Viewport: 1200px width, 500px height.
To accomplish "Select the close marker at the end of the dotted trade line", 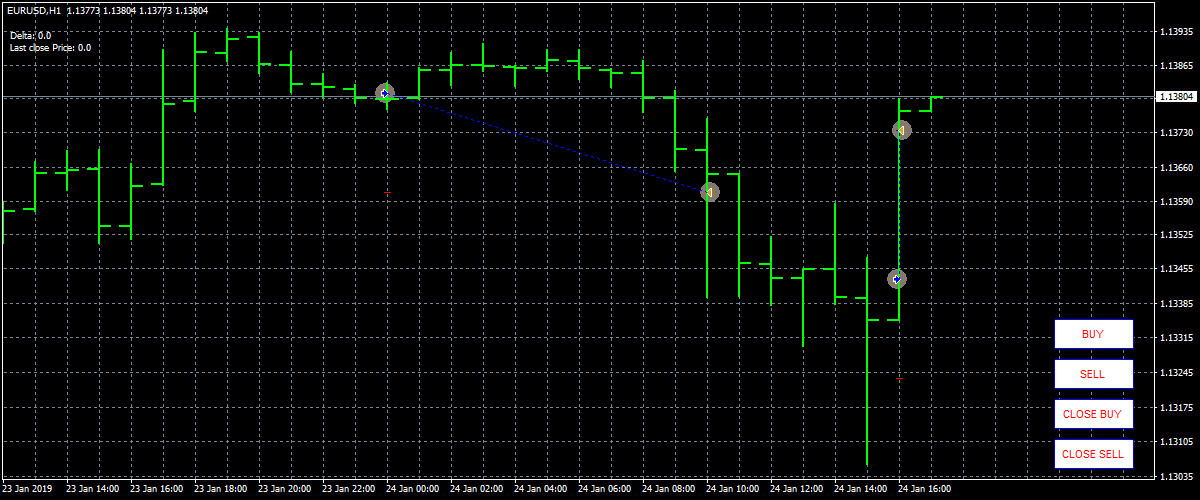I will [710, 192].
